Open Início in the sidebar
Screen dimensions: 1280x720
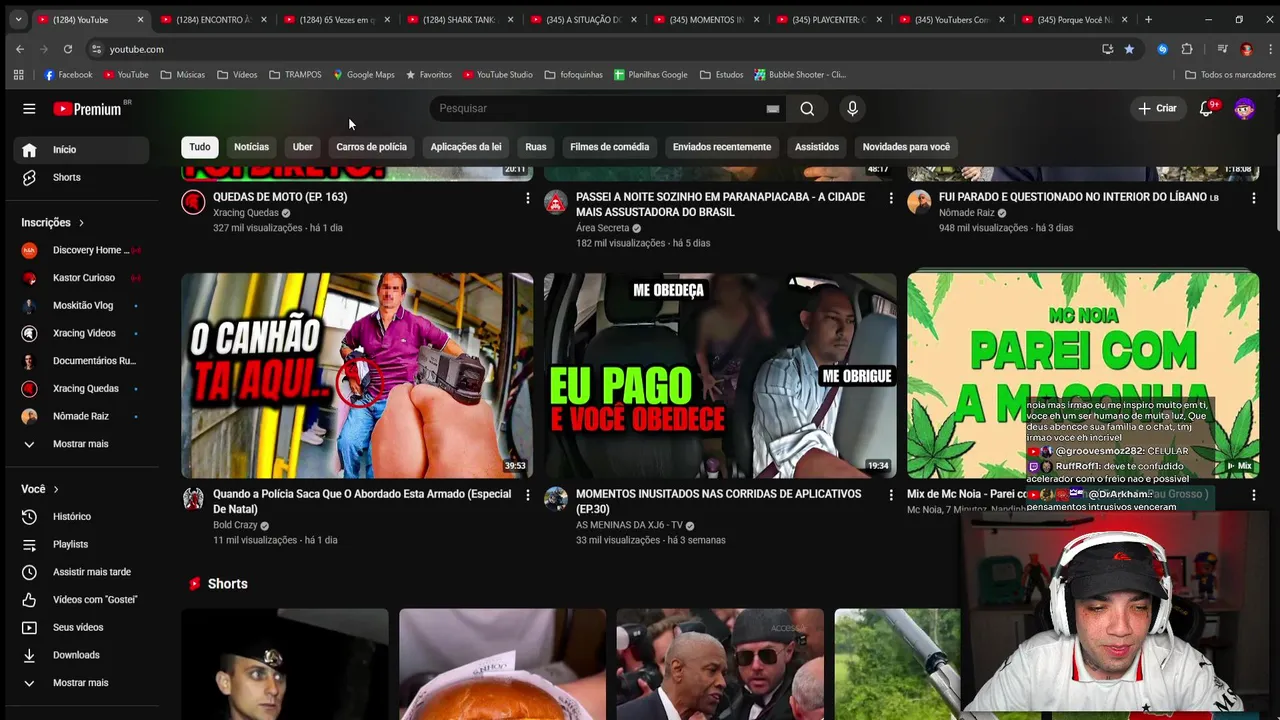(x=81, y=150)
